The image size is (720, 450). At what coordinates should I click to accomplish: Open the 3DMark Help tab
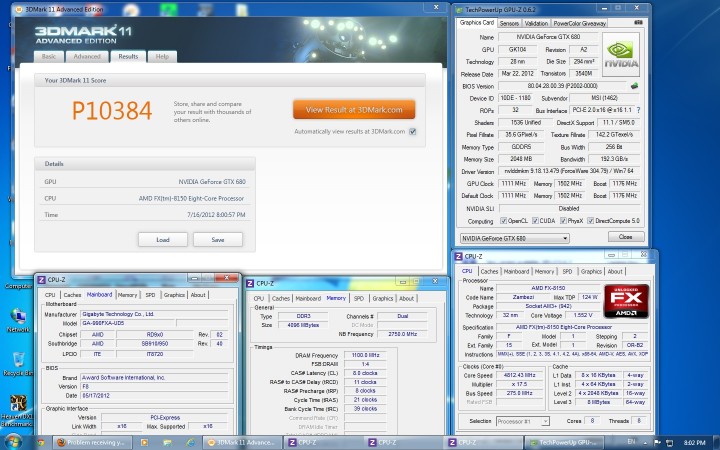pyautogui.click(x=162, y=56)
